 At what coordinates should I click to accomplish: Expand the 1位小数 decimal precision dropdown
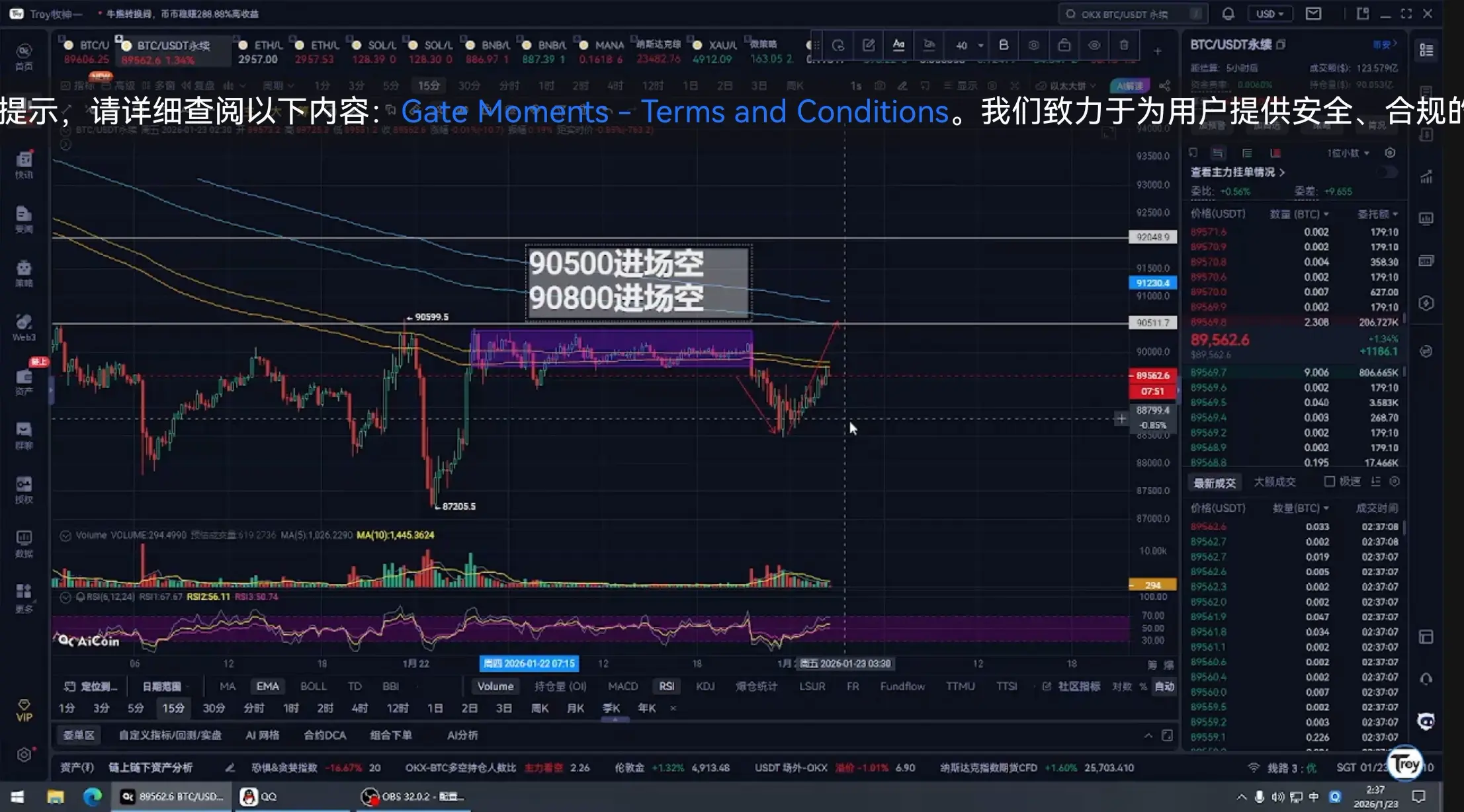tap(1348, 153)
